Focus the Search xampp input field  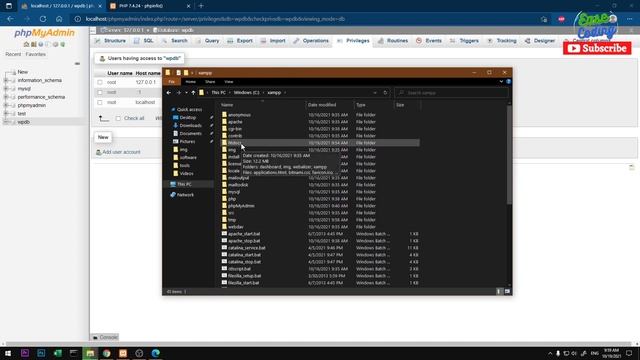pos(451,93)
